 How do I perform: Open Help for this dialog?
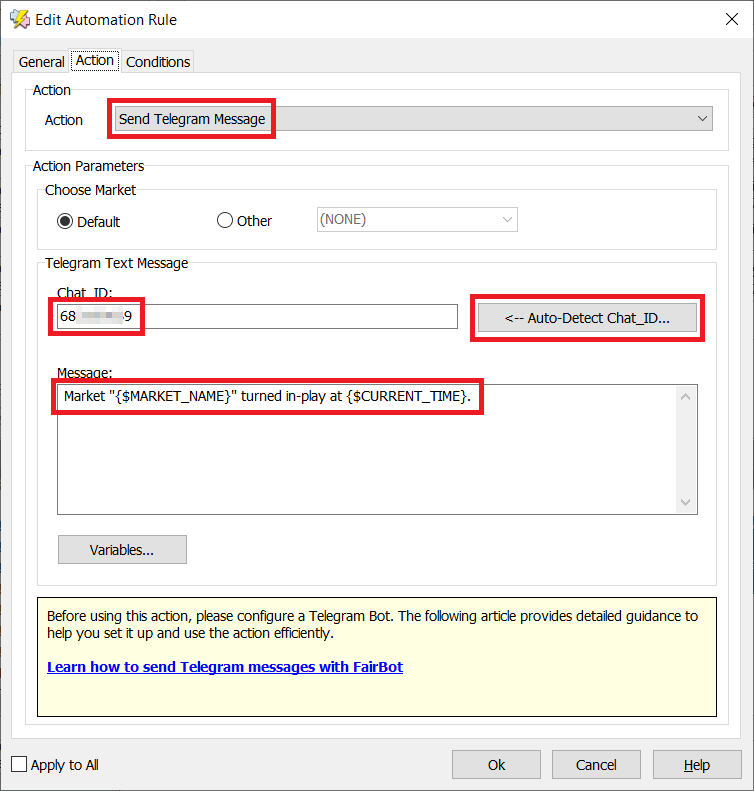coord(696,765)
